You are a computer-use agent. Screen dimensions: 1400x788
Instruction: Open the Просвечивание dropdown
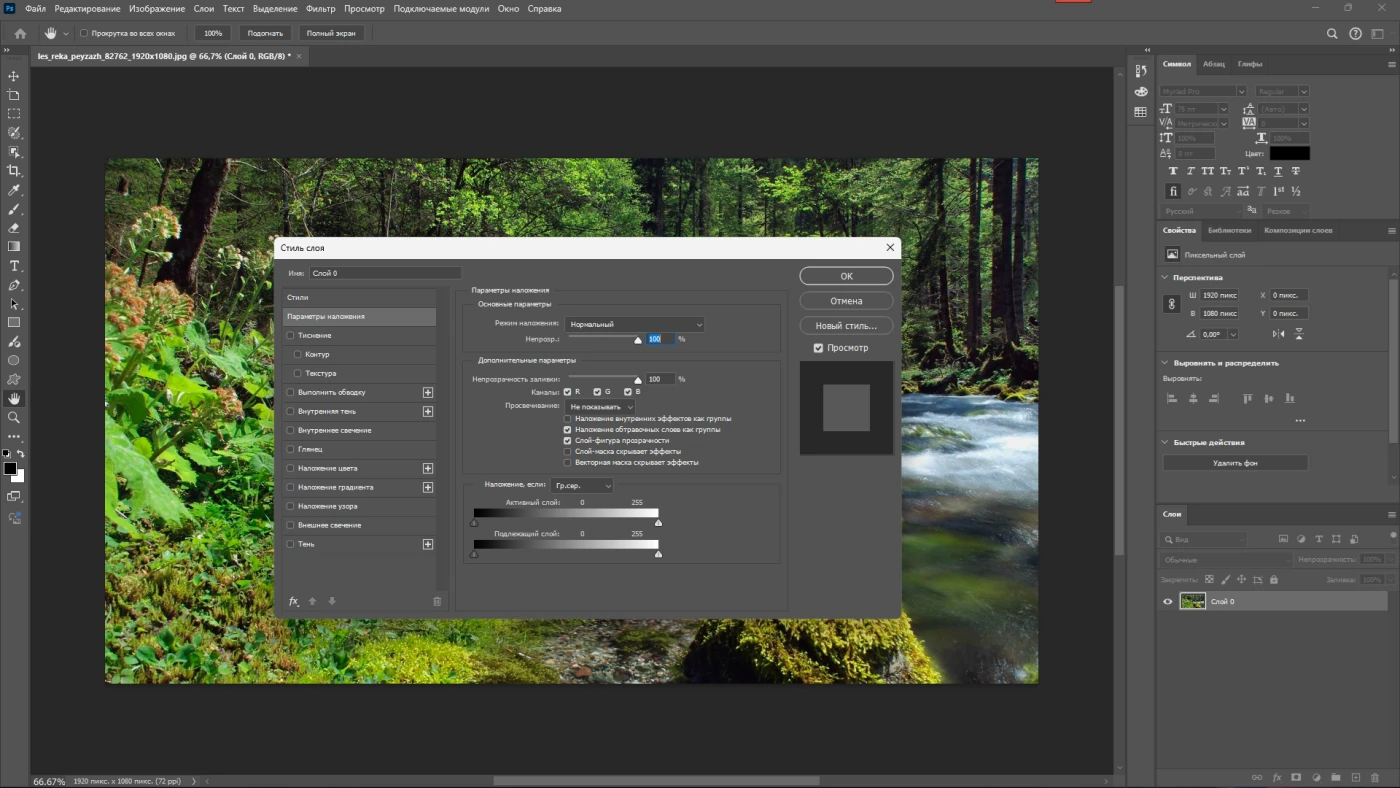(x=600, y=407)
